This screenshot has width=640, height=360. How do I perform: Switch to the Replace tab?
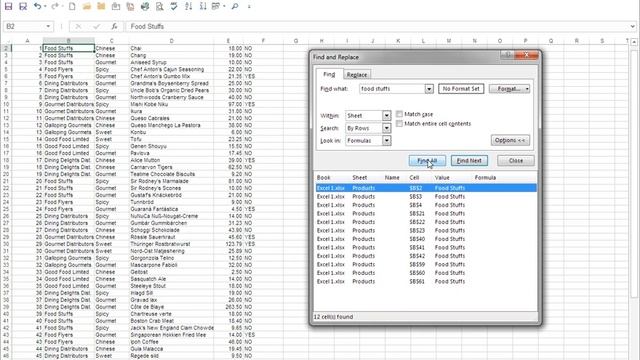point(357,75)
